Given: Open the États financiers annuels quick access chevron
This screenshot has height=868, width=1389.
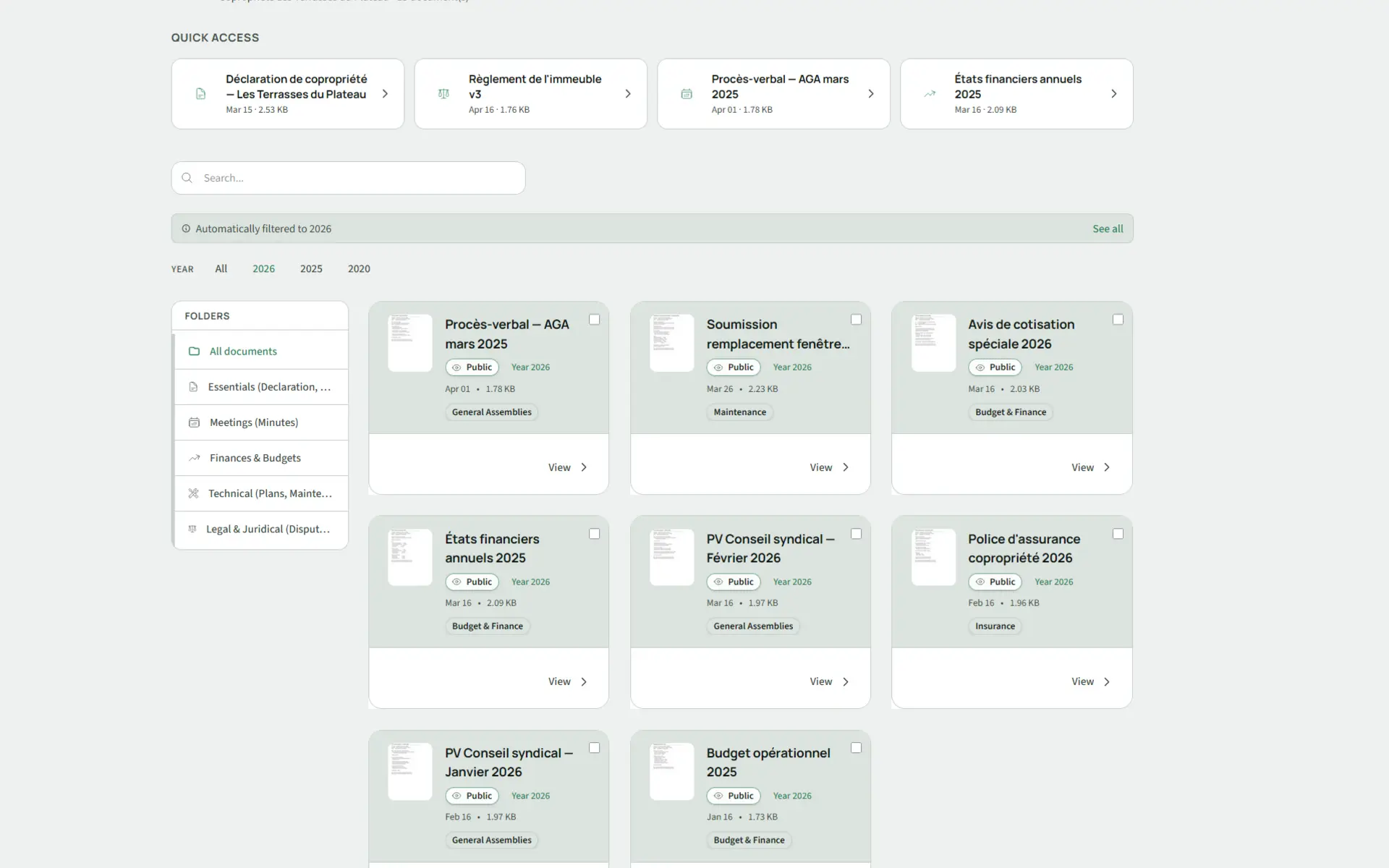Looking at the screenshot, I should coord(1113,93).
